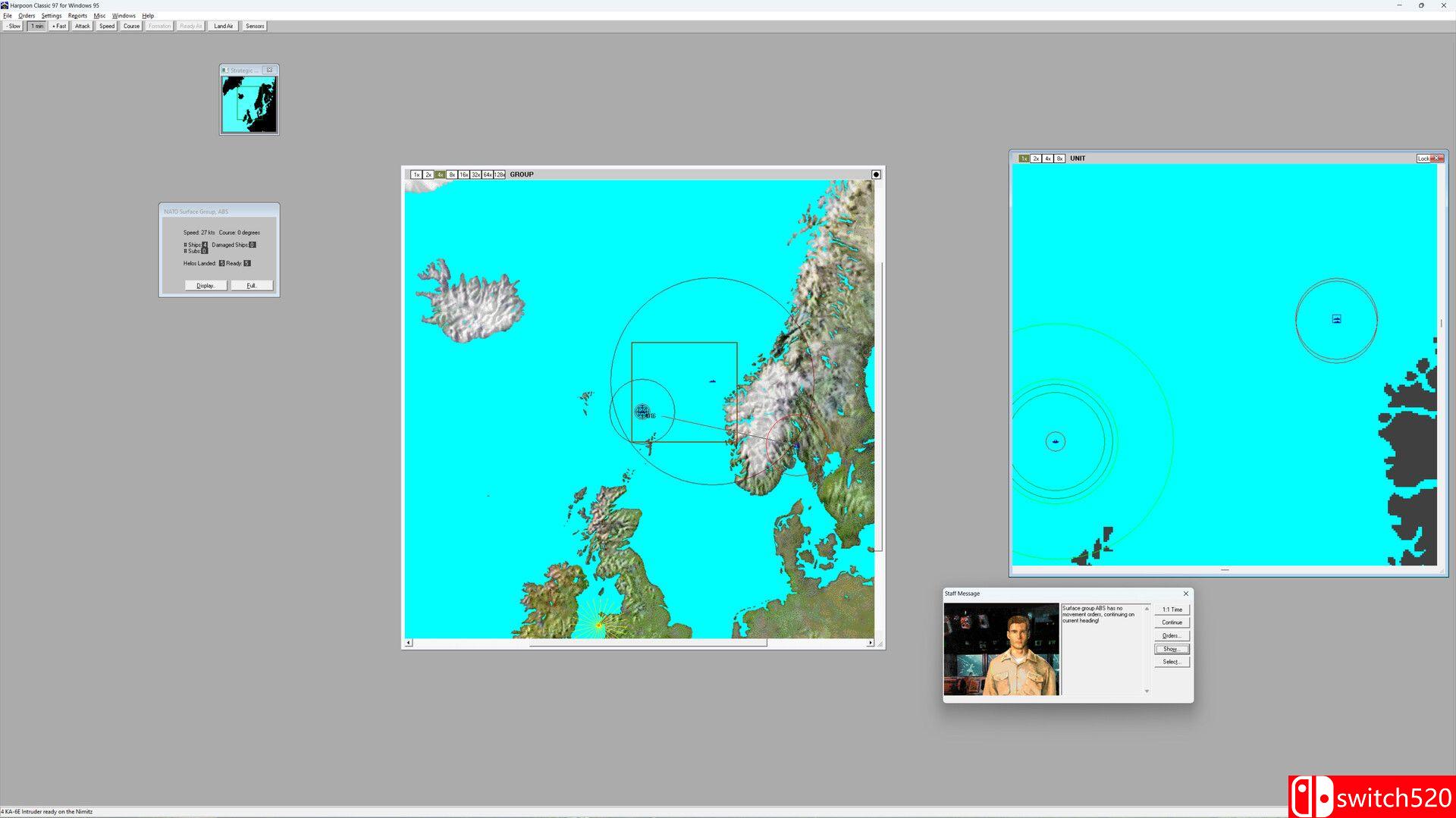
Task: Click Full in the NATO Surface Group window
Action: pyautogui.click(x=251, y=285)
